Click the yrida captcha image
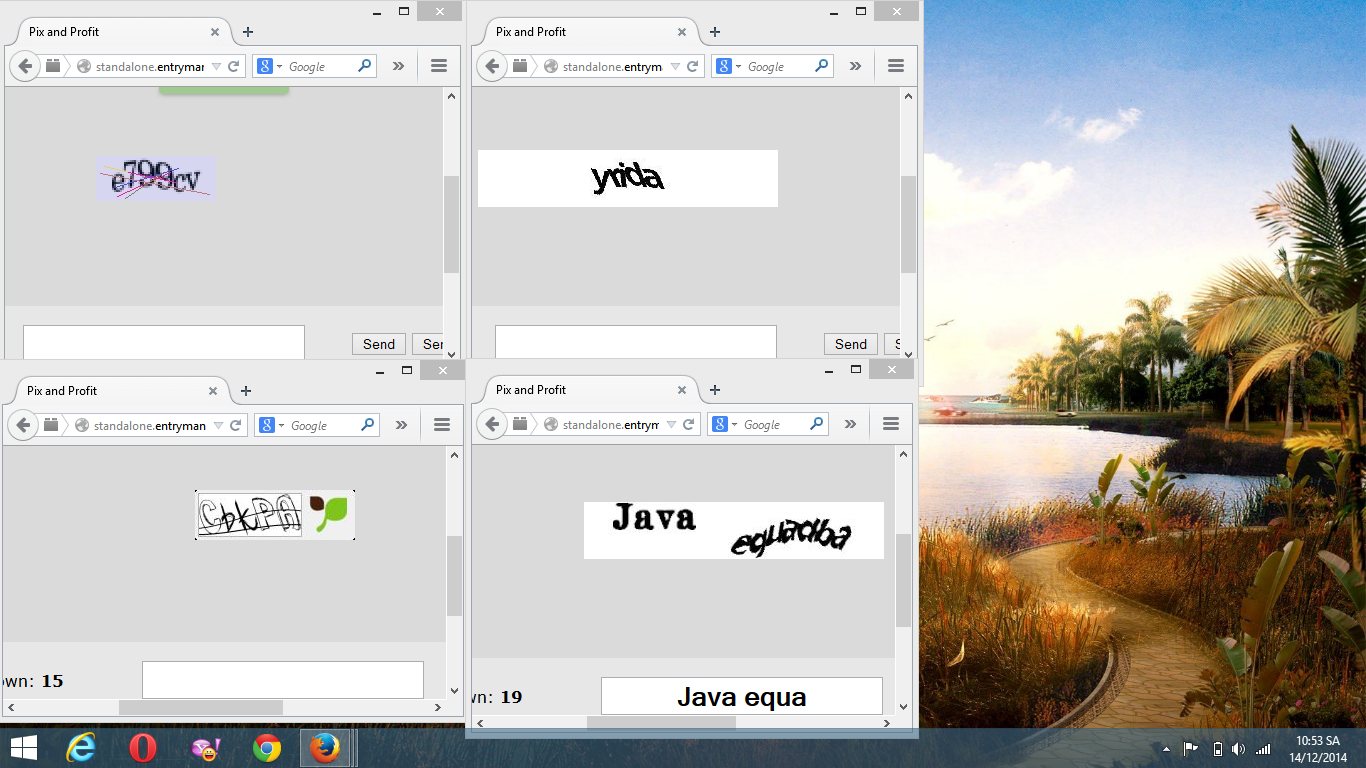The height and width of the screenshot is (768, 1366). coord(628,179)
